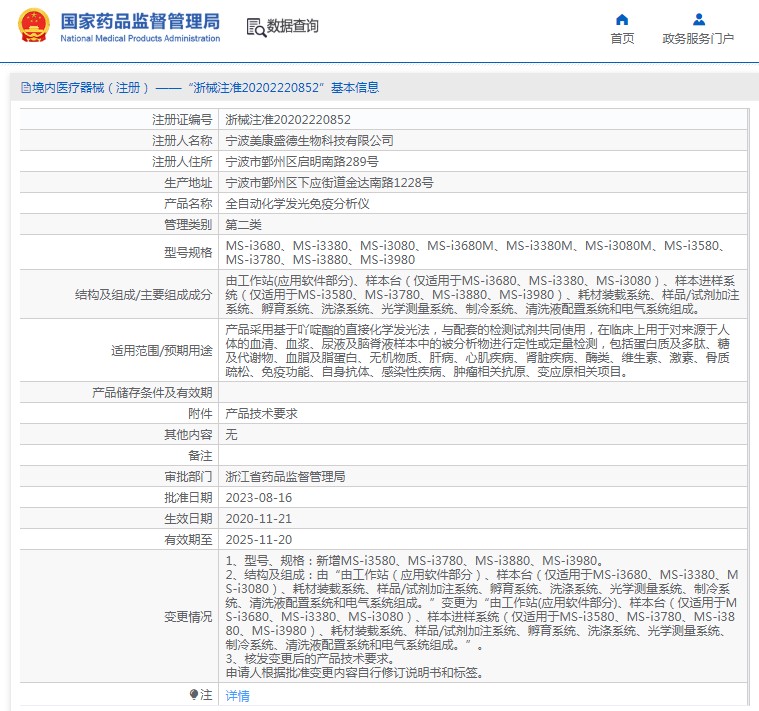Click the data query magnifier icon

(x=256, y=28)
